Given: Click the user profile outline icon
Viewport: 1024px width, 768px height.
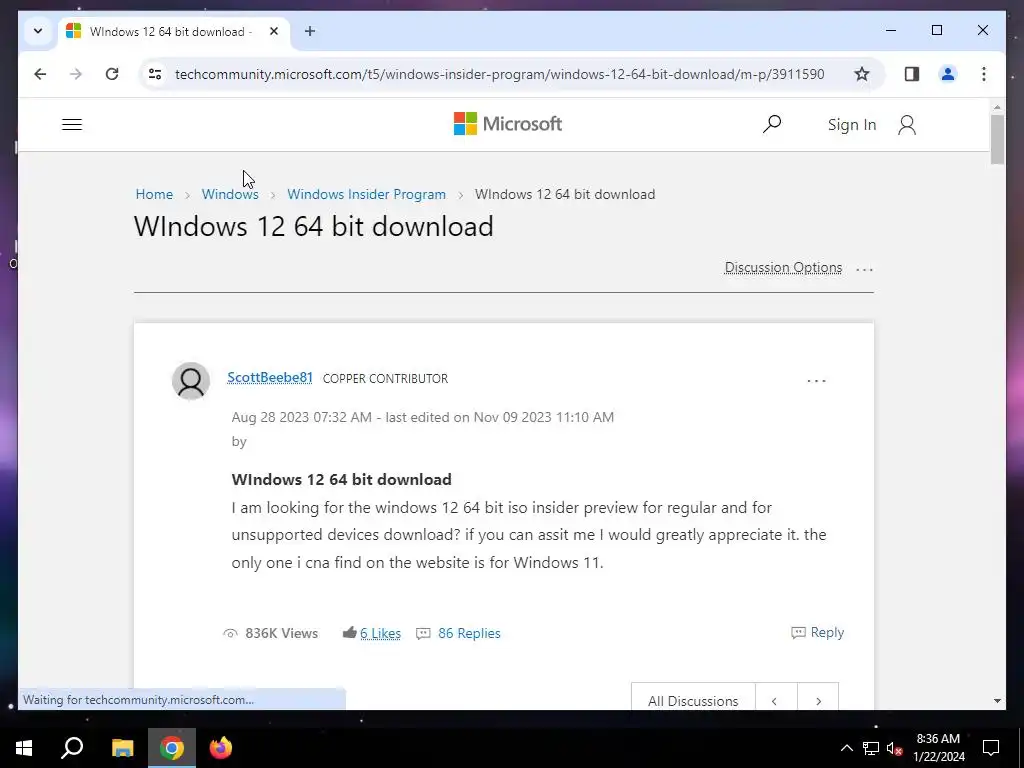Looking at the screenshot, I should pyautogui.click(x=906, y=125).
